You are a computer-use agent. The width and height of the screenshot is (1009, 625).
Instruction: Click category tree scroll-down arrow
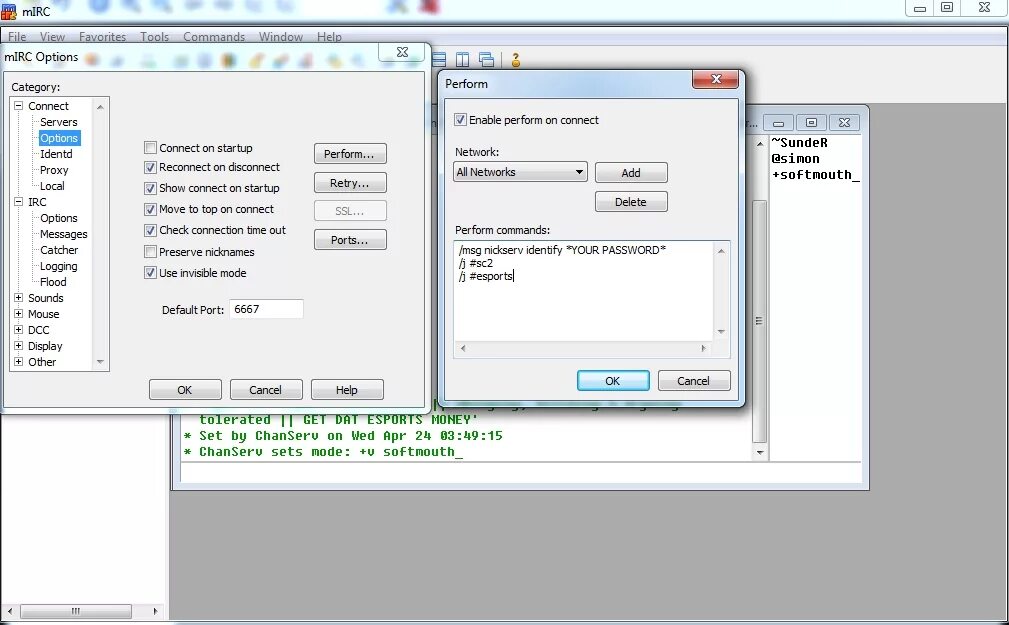[x=100, y=362]
